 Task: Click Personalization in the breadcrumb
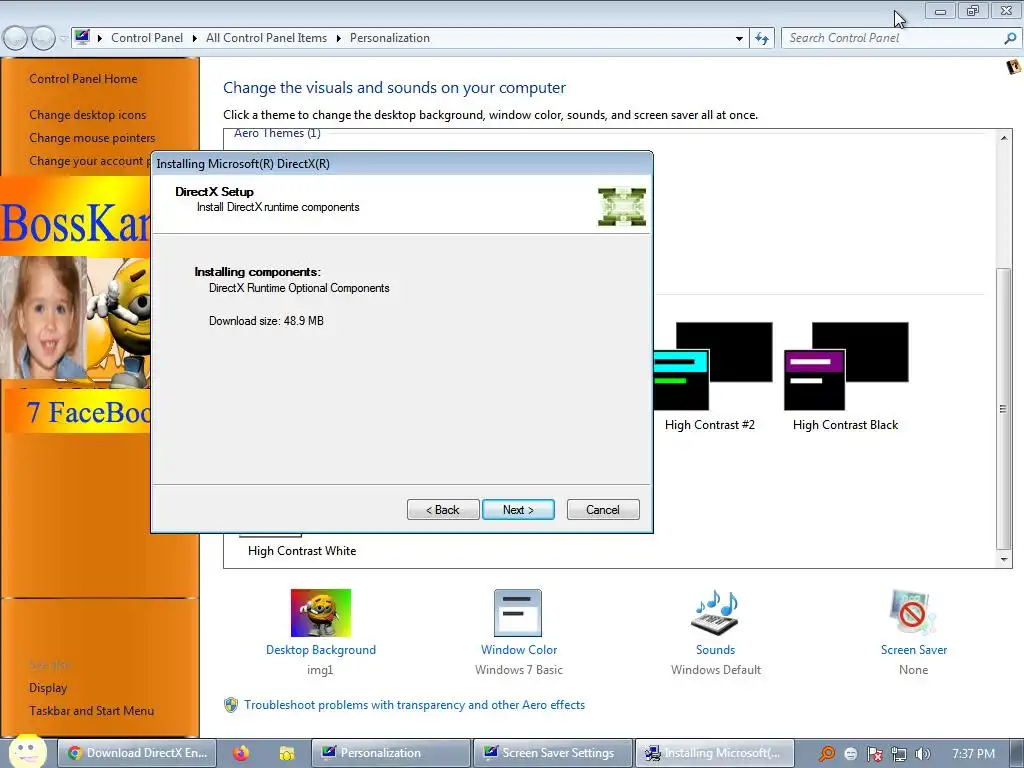390,38
